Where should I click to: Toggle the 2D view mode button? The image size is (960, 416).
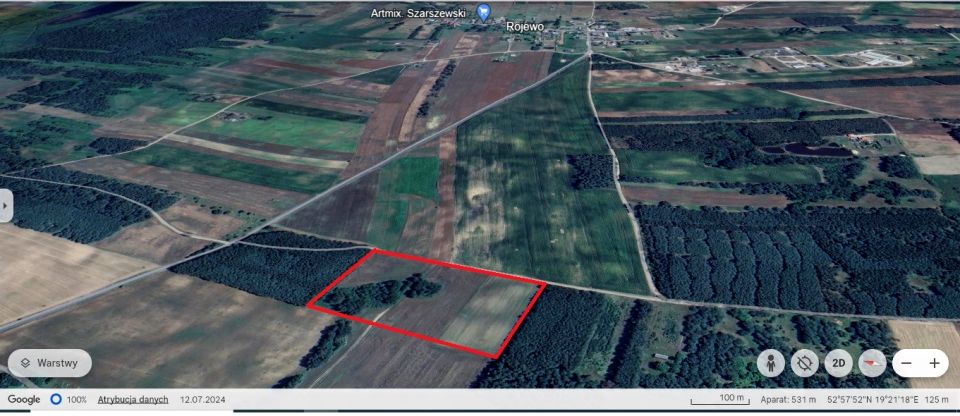pyautogui.click(x=838, y=363)
